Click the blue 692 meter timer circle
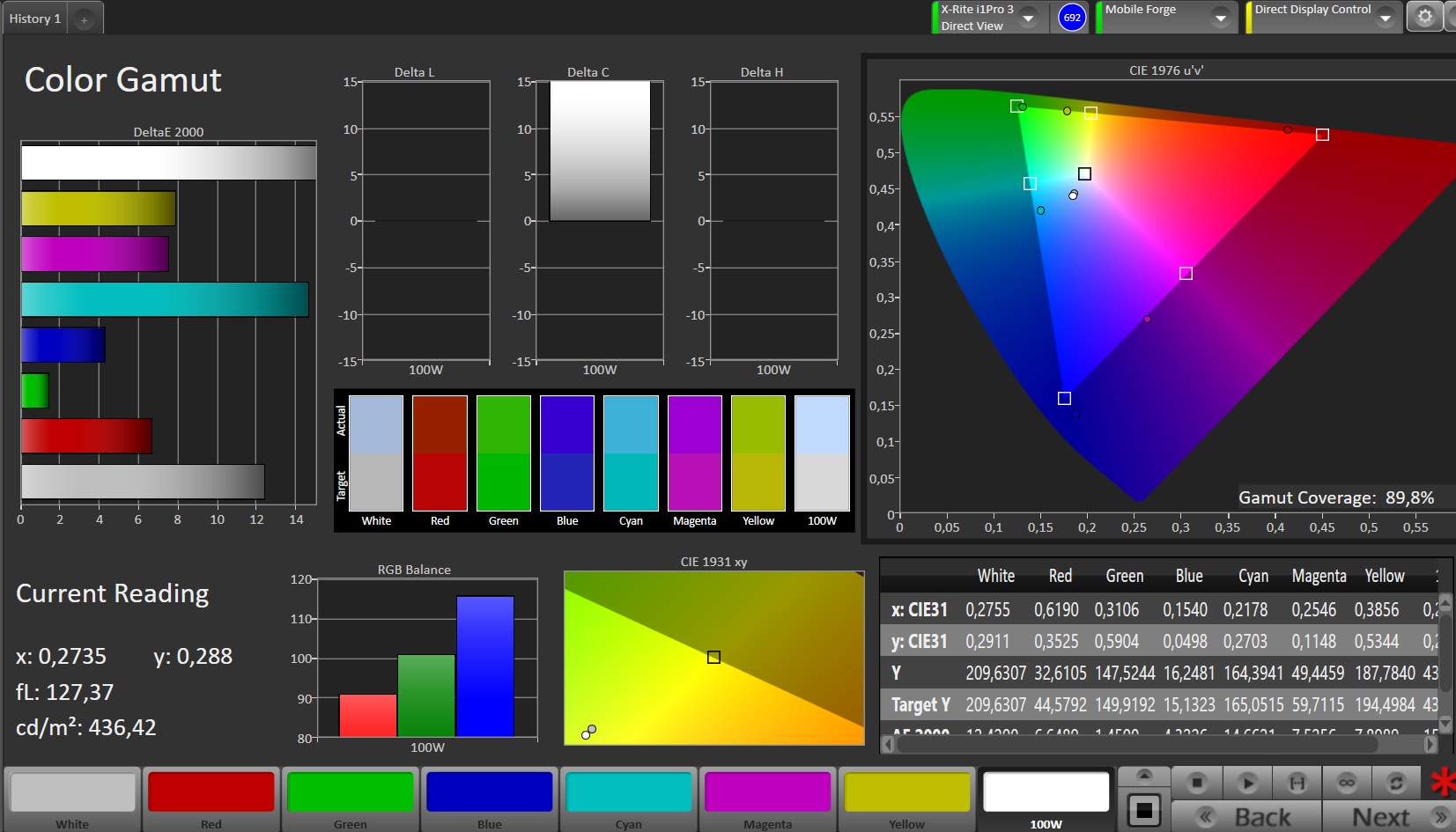Image resolution: width=1456 pixels, height=832 pixels. point(1072,18)
